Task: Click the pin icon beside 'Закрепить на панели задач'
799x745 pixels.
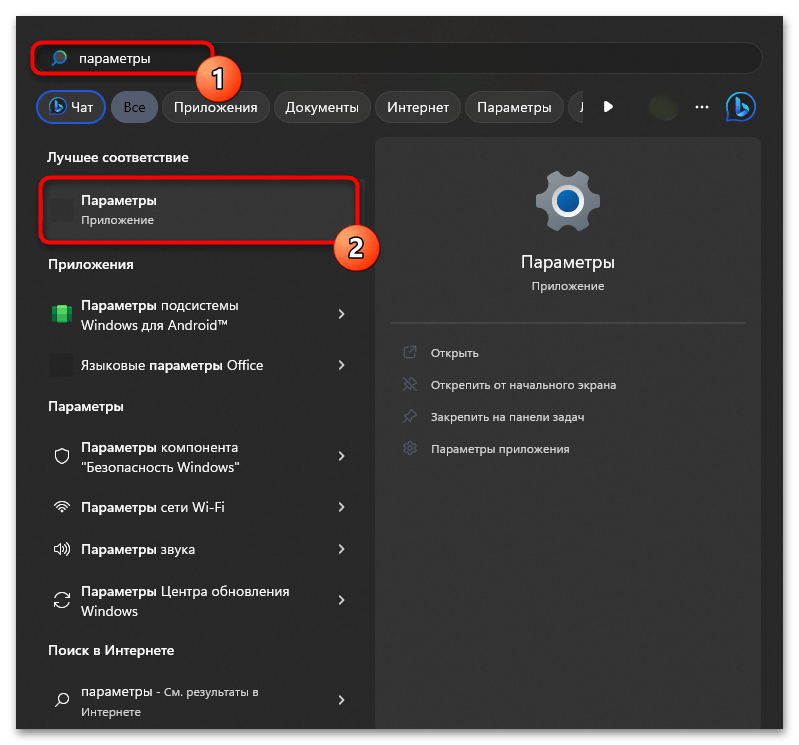Action: click(x=410, y=416)
